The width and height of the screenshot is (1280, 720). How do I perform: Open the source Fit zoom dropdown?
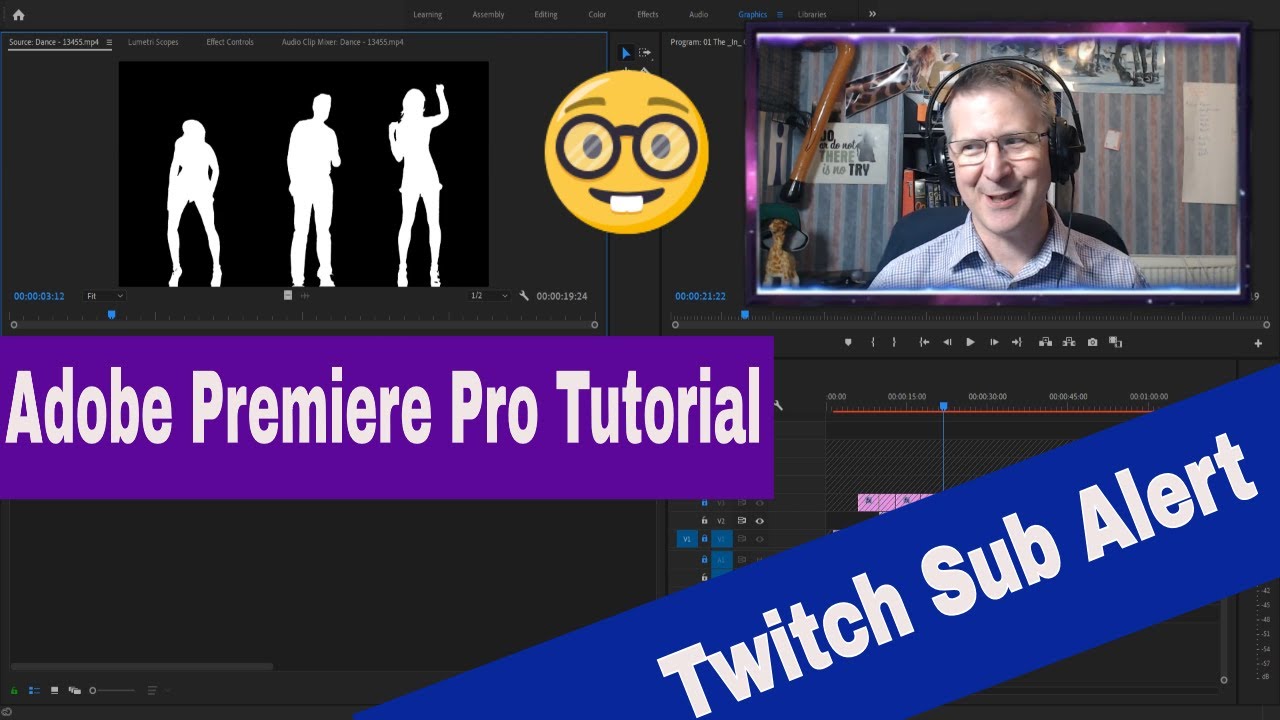pyautogui.click(x=104, y=296)
